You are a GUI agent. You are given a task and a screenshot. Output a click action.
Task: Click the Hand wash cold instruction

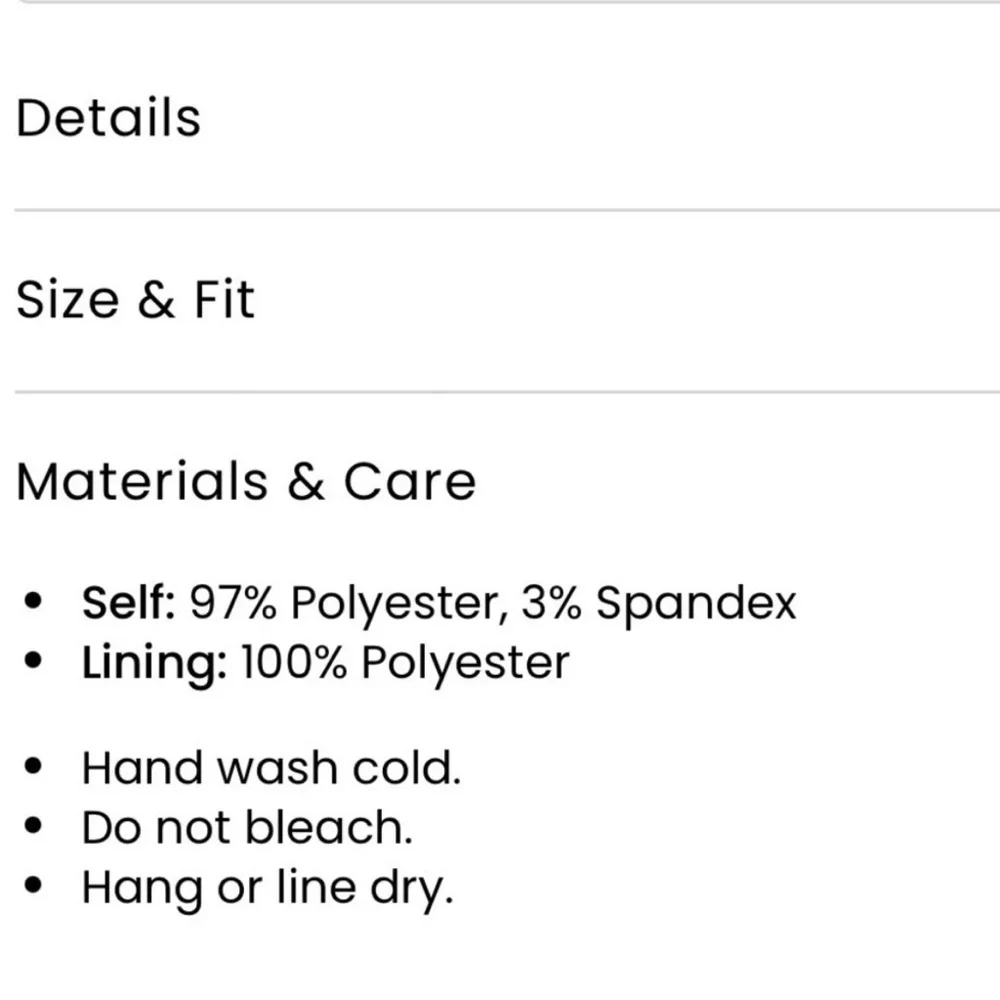[271, 769]
